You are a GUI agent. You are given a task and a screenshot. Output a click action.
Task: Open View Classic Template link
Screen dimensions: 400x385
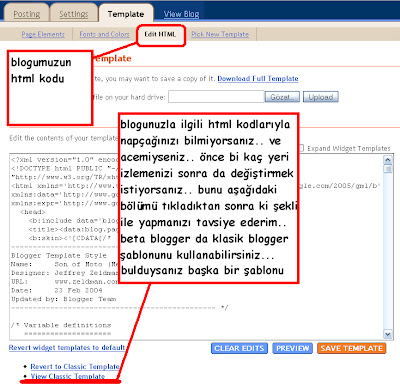click(x=68, y=376)
